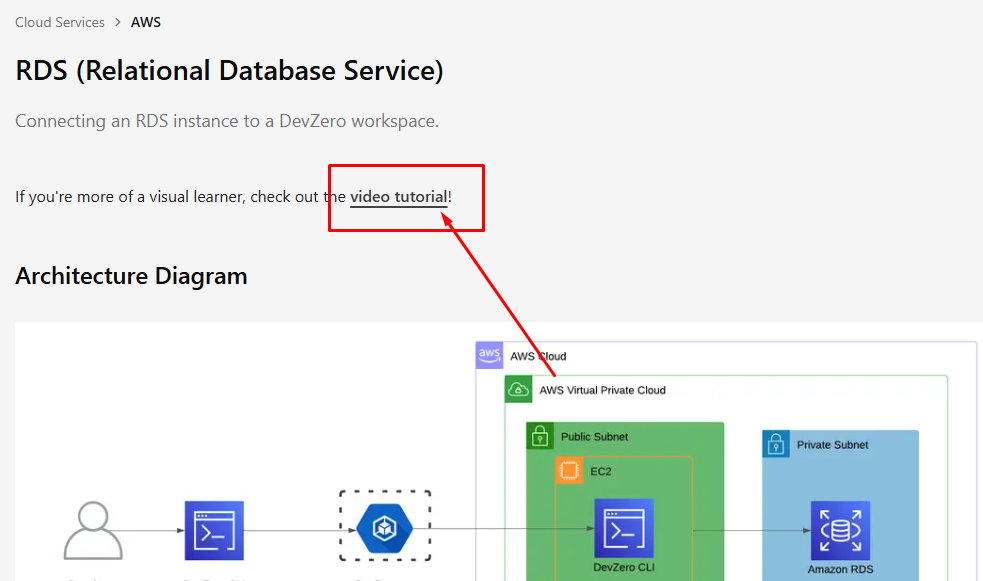
Task: Click the cube icon in dashed box
Action: tap(385, 527)
